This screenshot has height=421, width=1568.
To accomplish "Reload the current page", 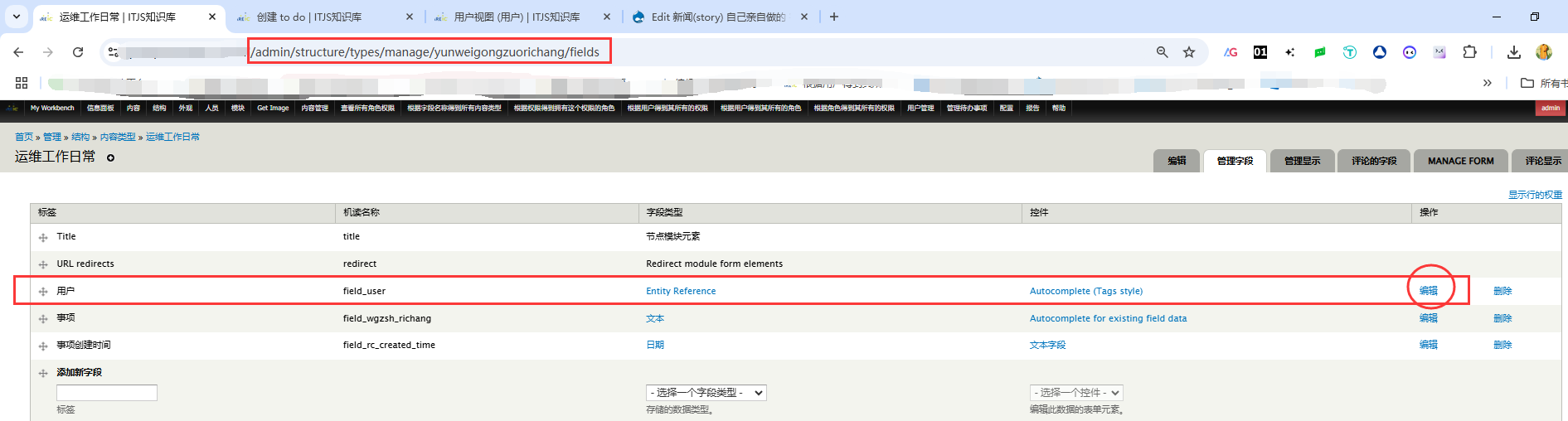I will (78, 52).
